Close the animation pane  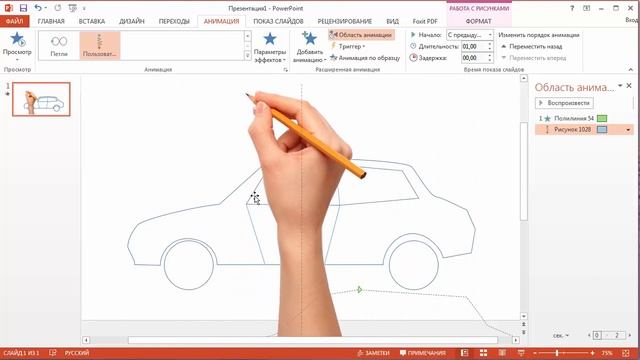629,86
